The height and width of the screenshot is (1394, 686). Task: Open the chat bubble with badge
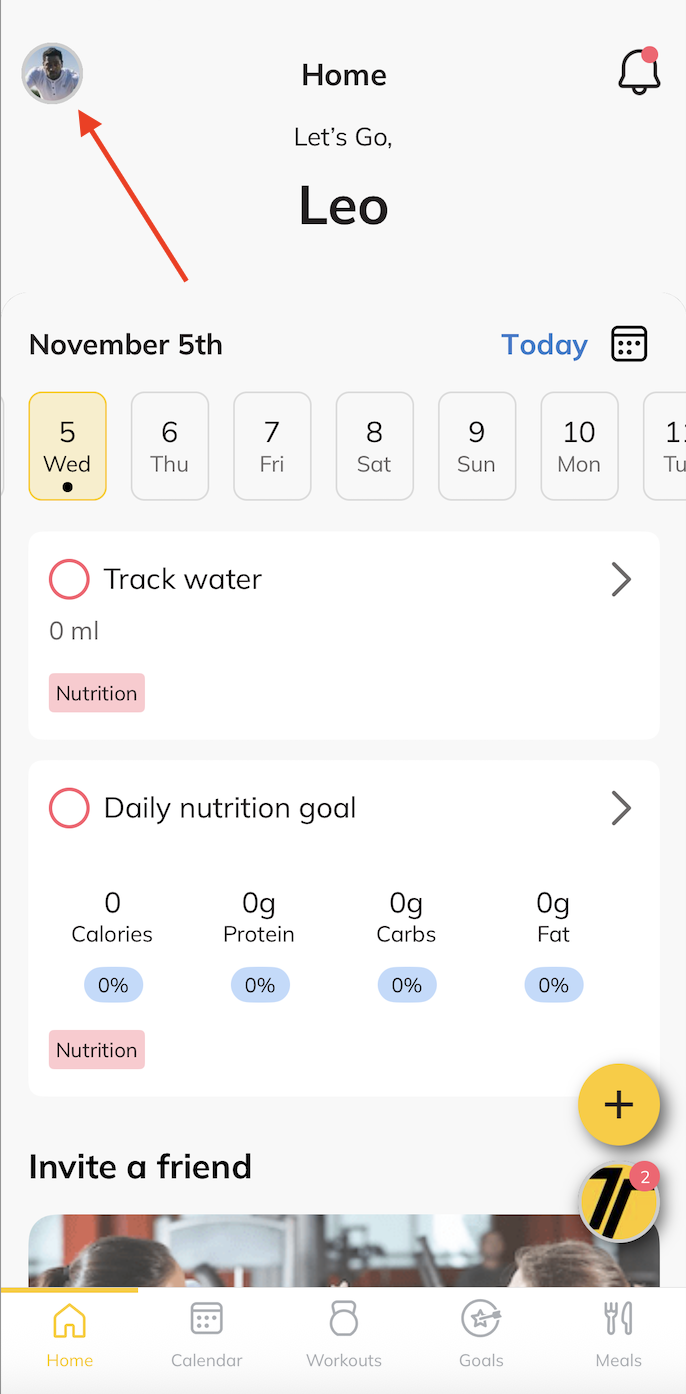point(619,1202)
